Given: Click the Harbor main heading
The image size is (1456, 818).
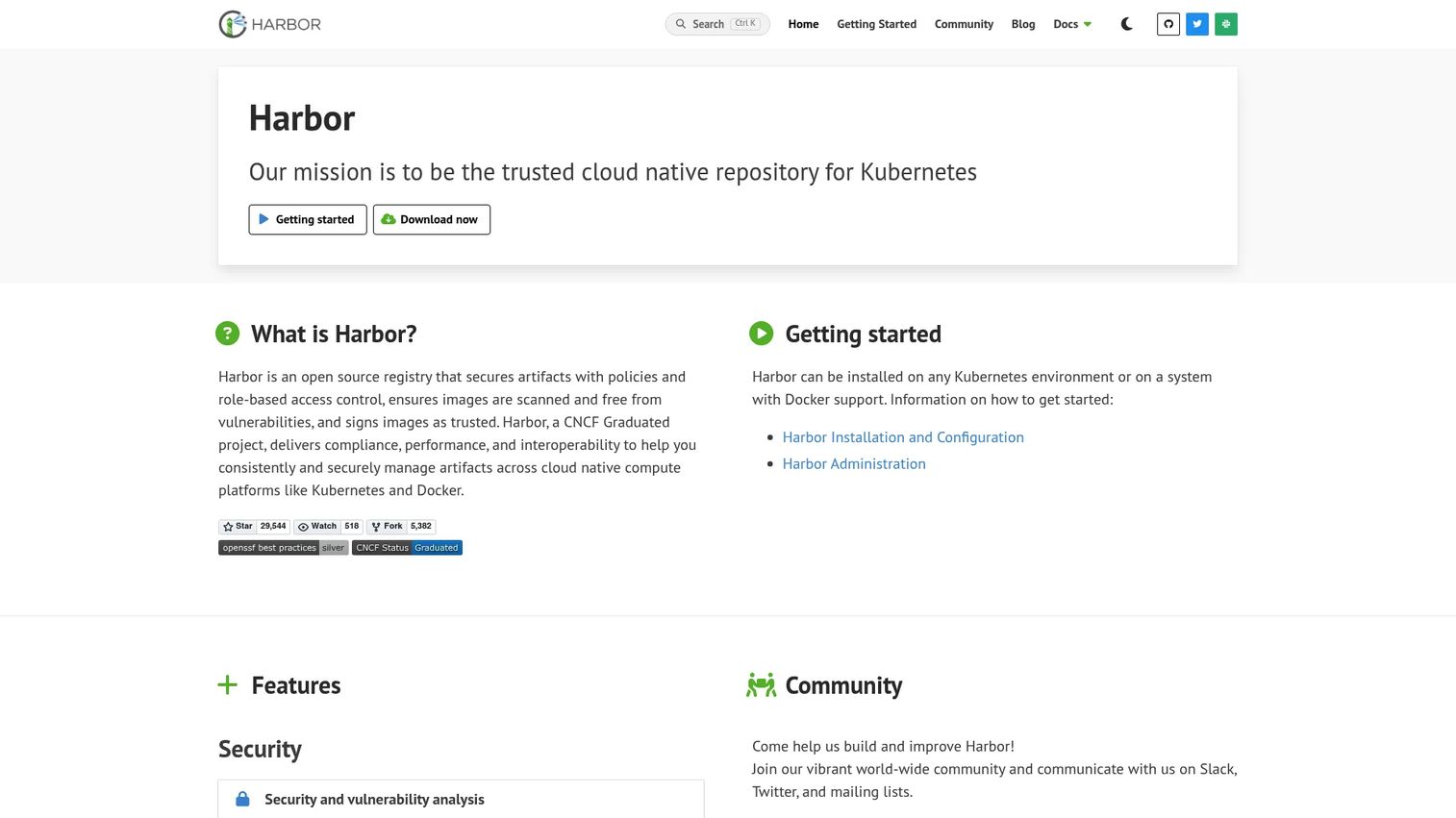Looking at the screenshot, I should [302, 118].
